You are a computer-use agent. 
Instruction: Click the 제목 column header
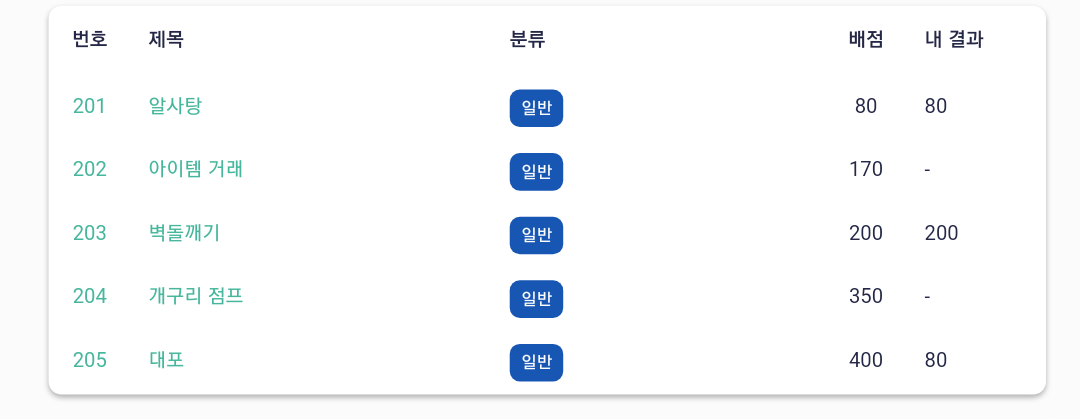coord(166,40)
